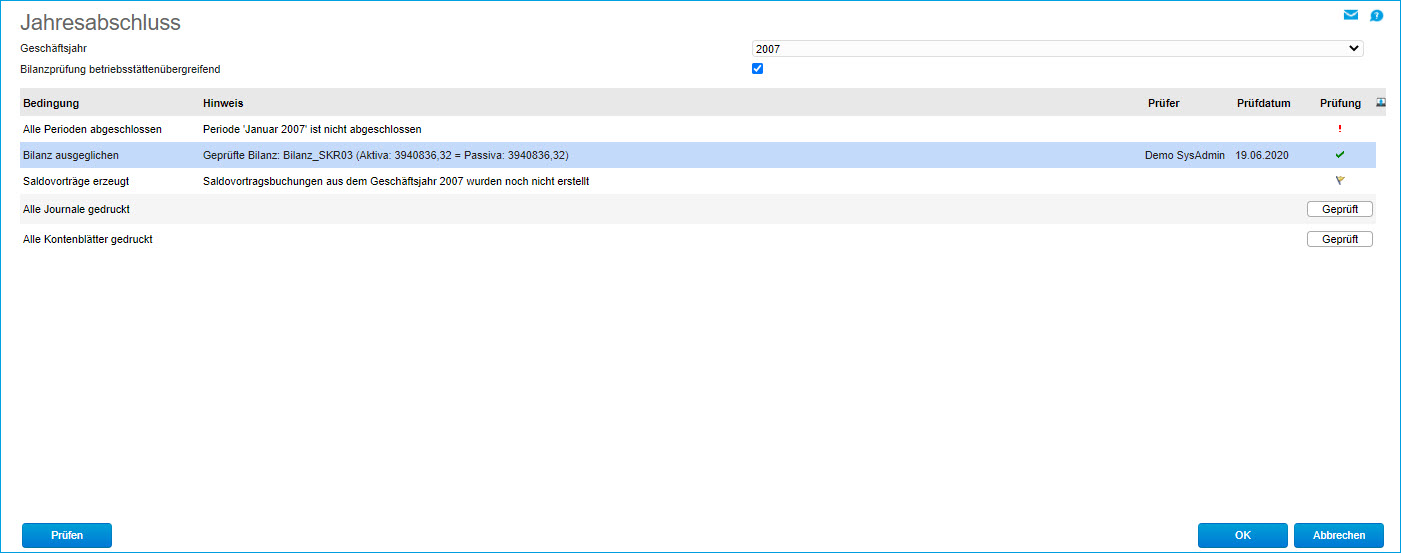Sort by the Bedingung column header
The width and height of the screenshot is (1401, 553).
(x=51, y=103)
